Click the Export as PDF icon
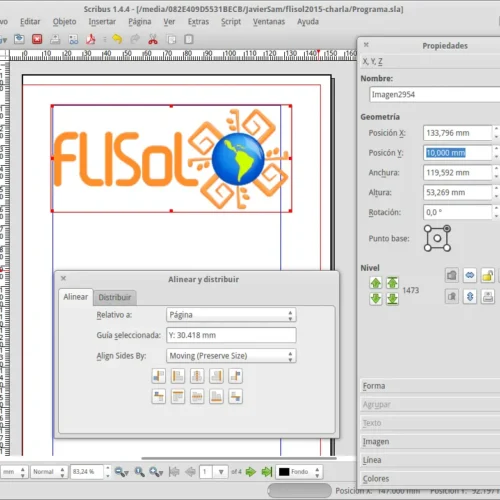Viewport: 500px width, 500px height. [91, 39]
